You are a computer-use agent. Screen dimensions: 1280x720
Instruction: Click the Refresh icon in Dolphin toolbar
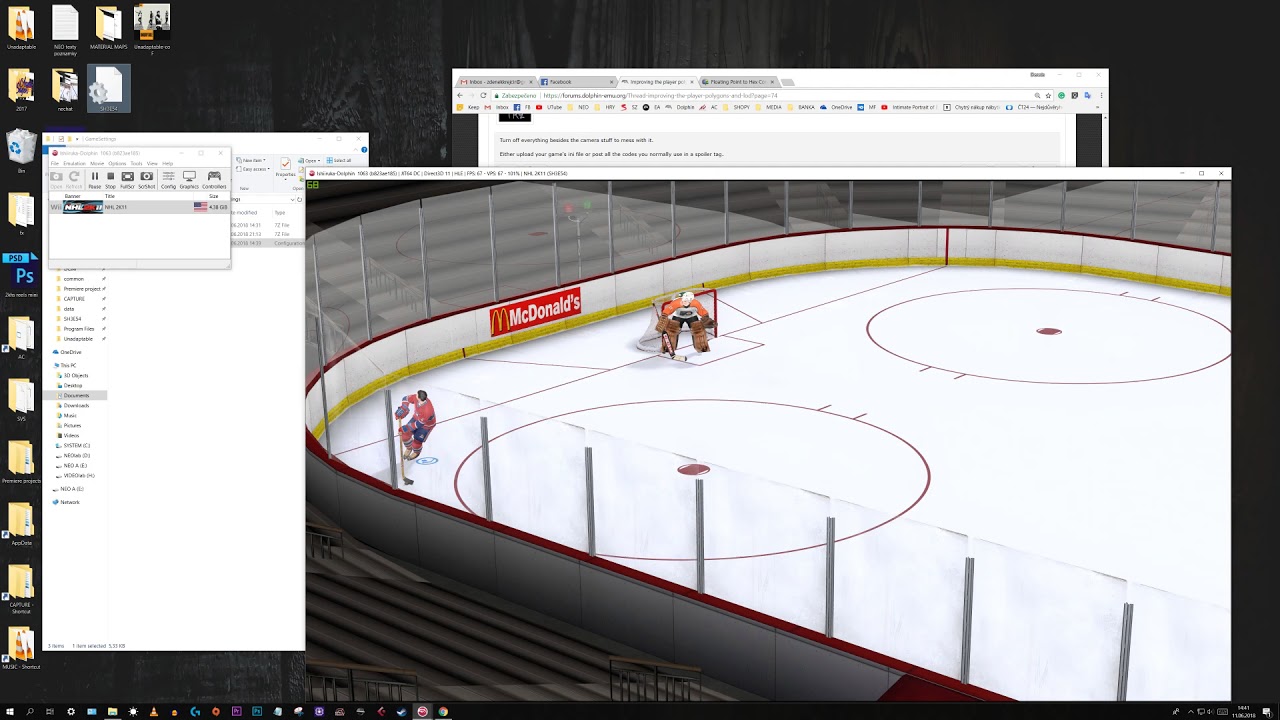click(x=74, y=178)
